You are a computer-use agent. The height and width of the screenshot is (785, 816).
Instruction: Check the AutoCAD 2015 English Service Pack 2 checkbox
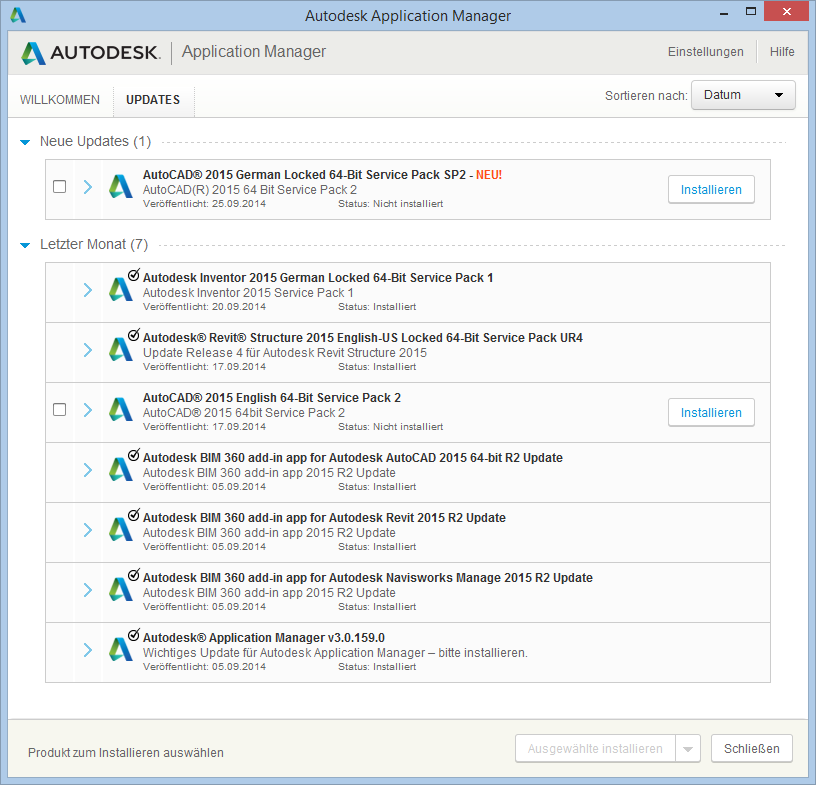click(60, 410)
